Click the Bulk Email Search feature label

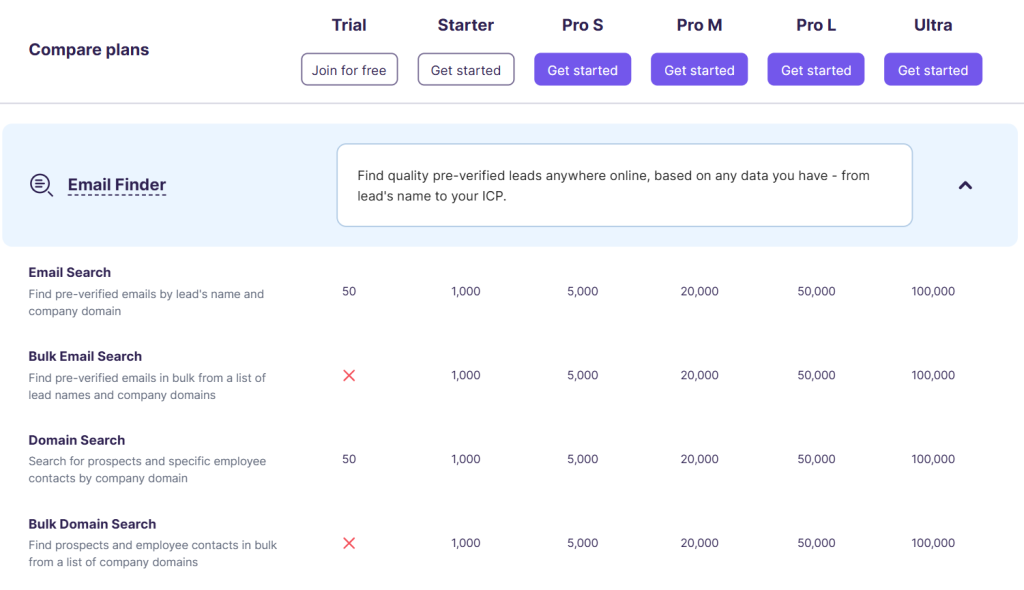[x=85, y=356]
